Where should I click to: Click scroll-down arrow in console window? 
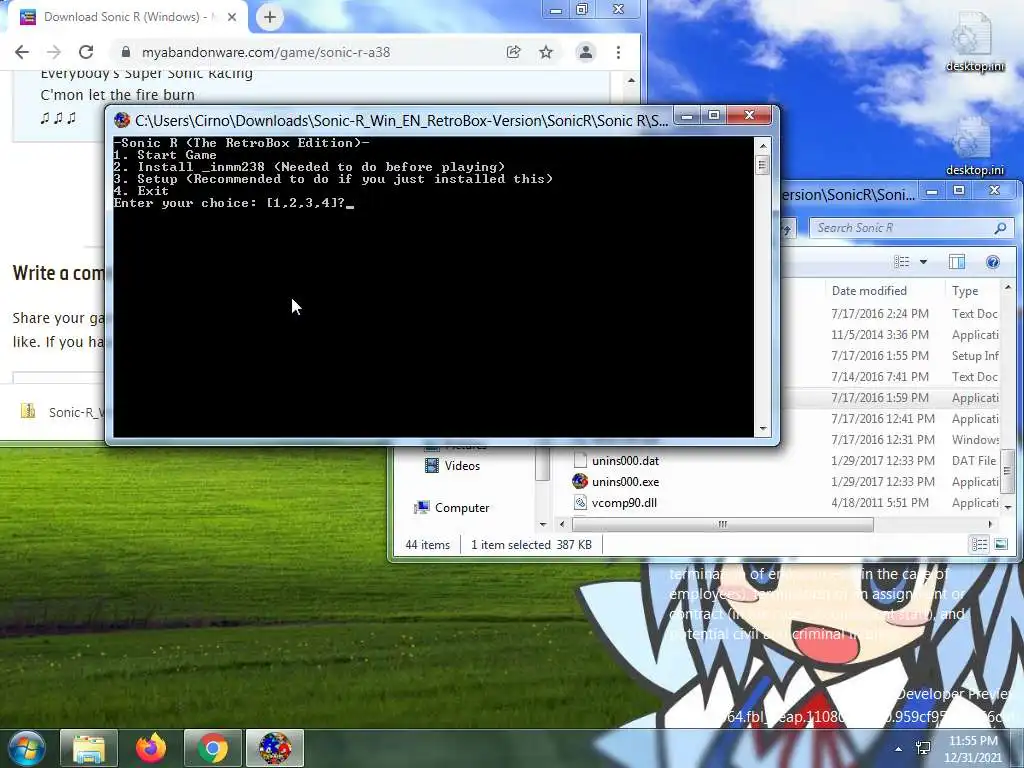click(x=762, y=429)
